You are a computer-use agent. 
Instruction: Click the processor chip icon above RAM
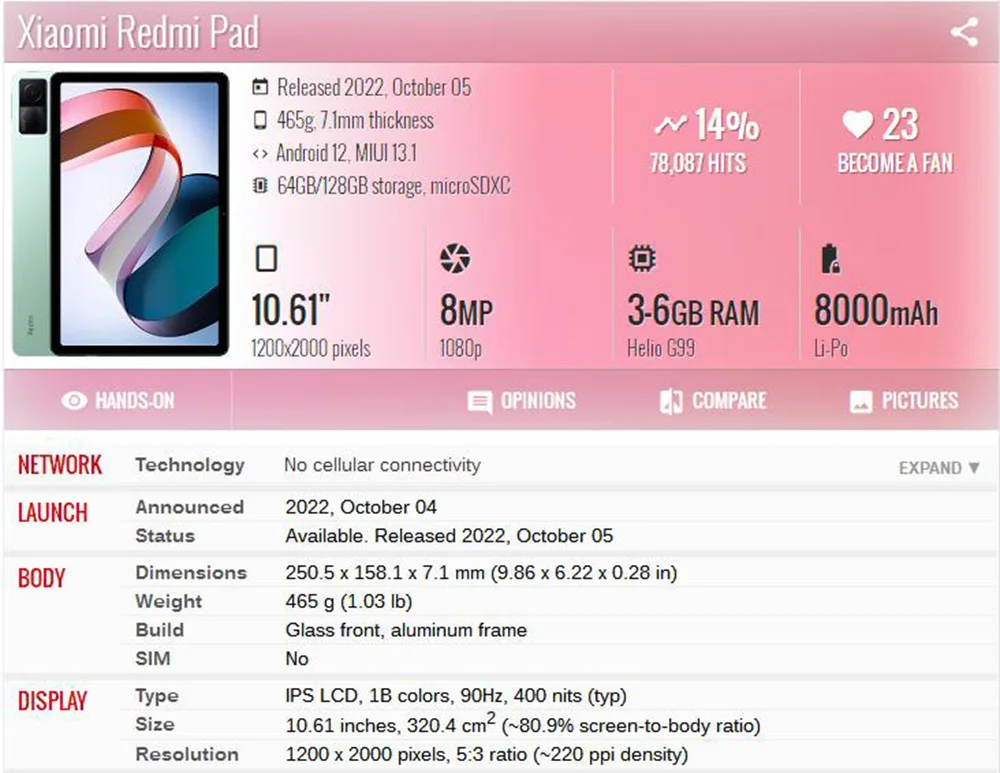642,258
